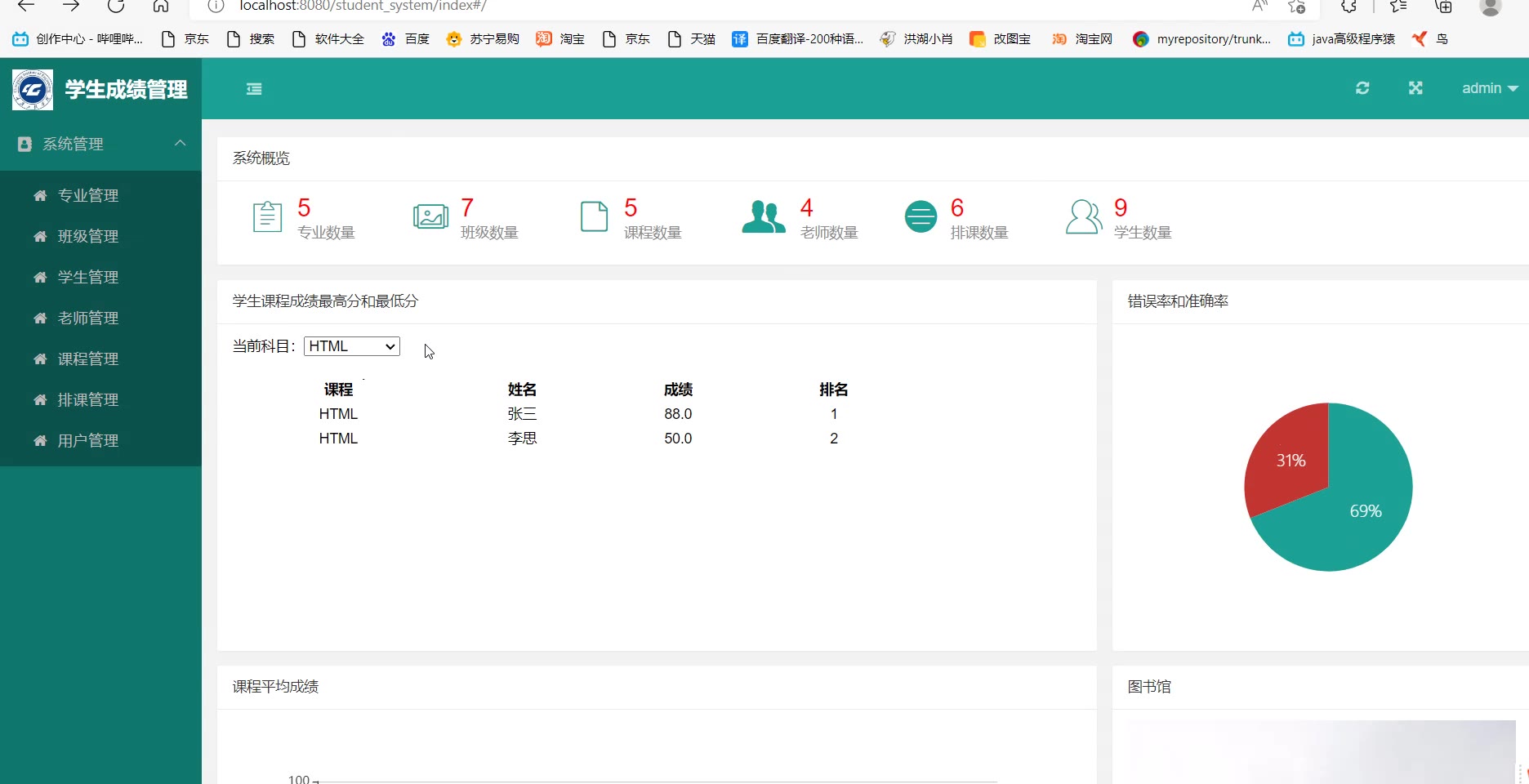Open 老师管理 in the sidebar
This screenshot has width=1529, height=784.
(x=88, y=318)
